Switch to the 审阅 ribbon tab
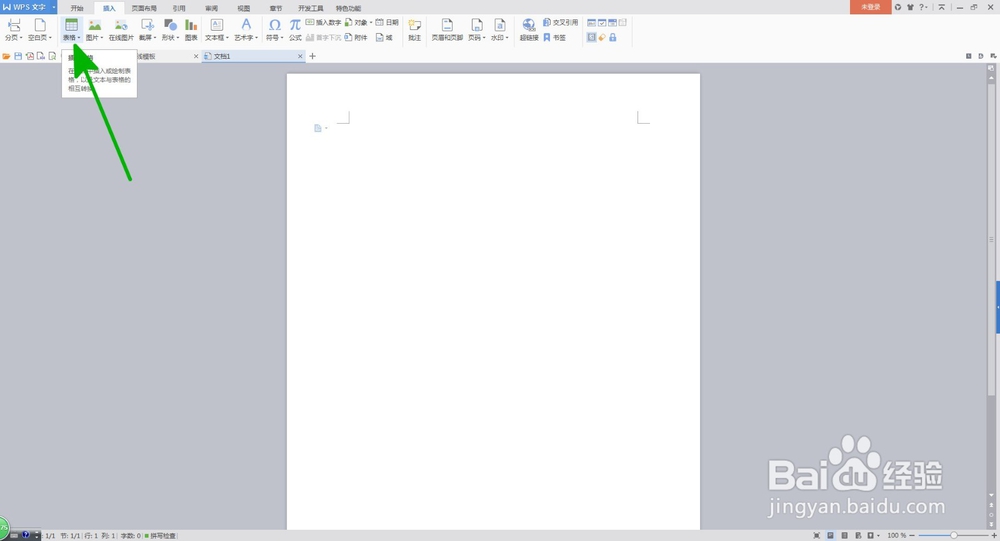The image size is (1000, 541). coord(211,8)
